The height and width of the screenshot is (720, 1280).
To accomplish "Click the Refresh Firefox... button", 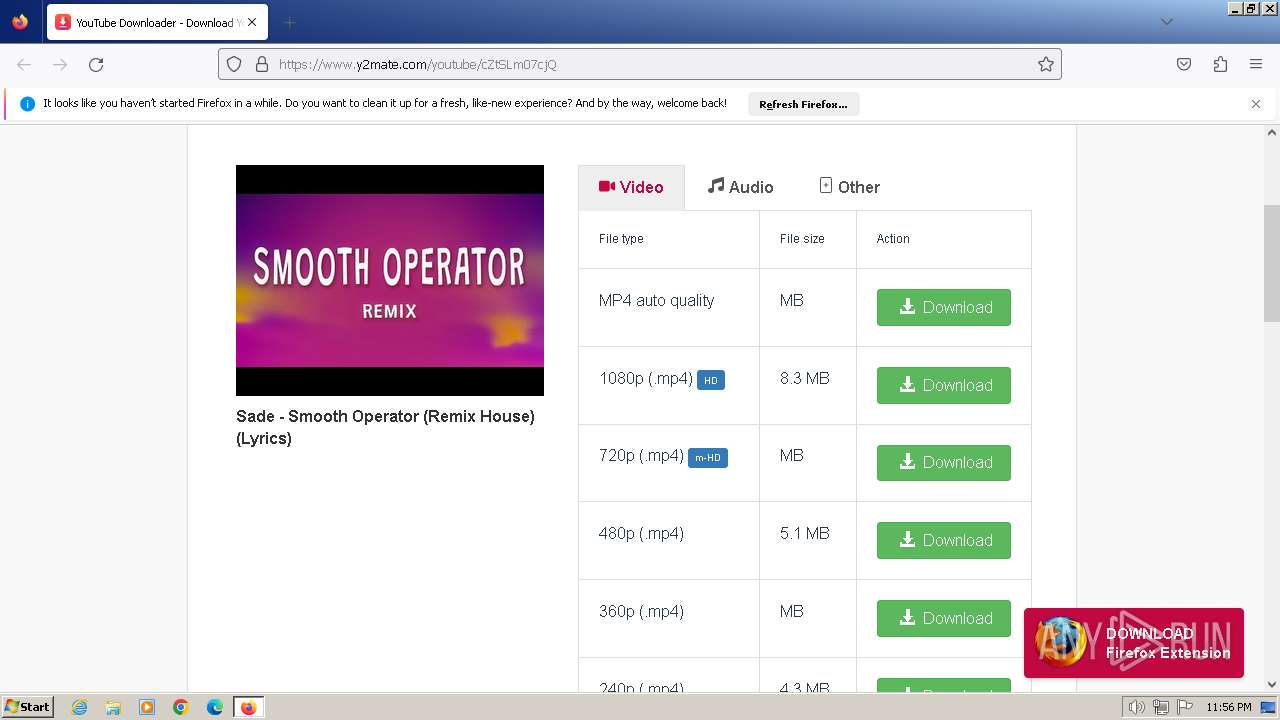I will (x=803, y=104).
